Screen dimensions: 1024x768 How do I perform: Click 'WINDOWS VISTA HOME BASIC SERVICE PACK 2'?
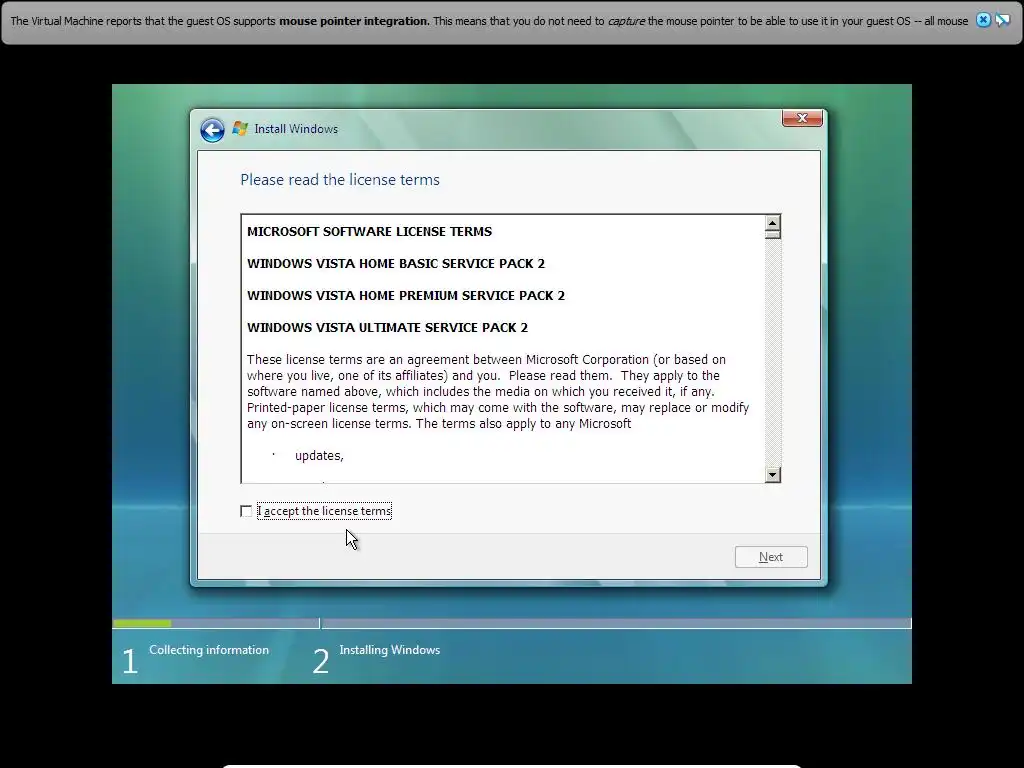tap(396, 264)
